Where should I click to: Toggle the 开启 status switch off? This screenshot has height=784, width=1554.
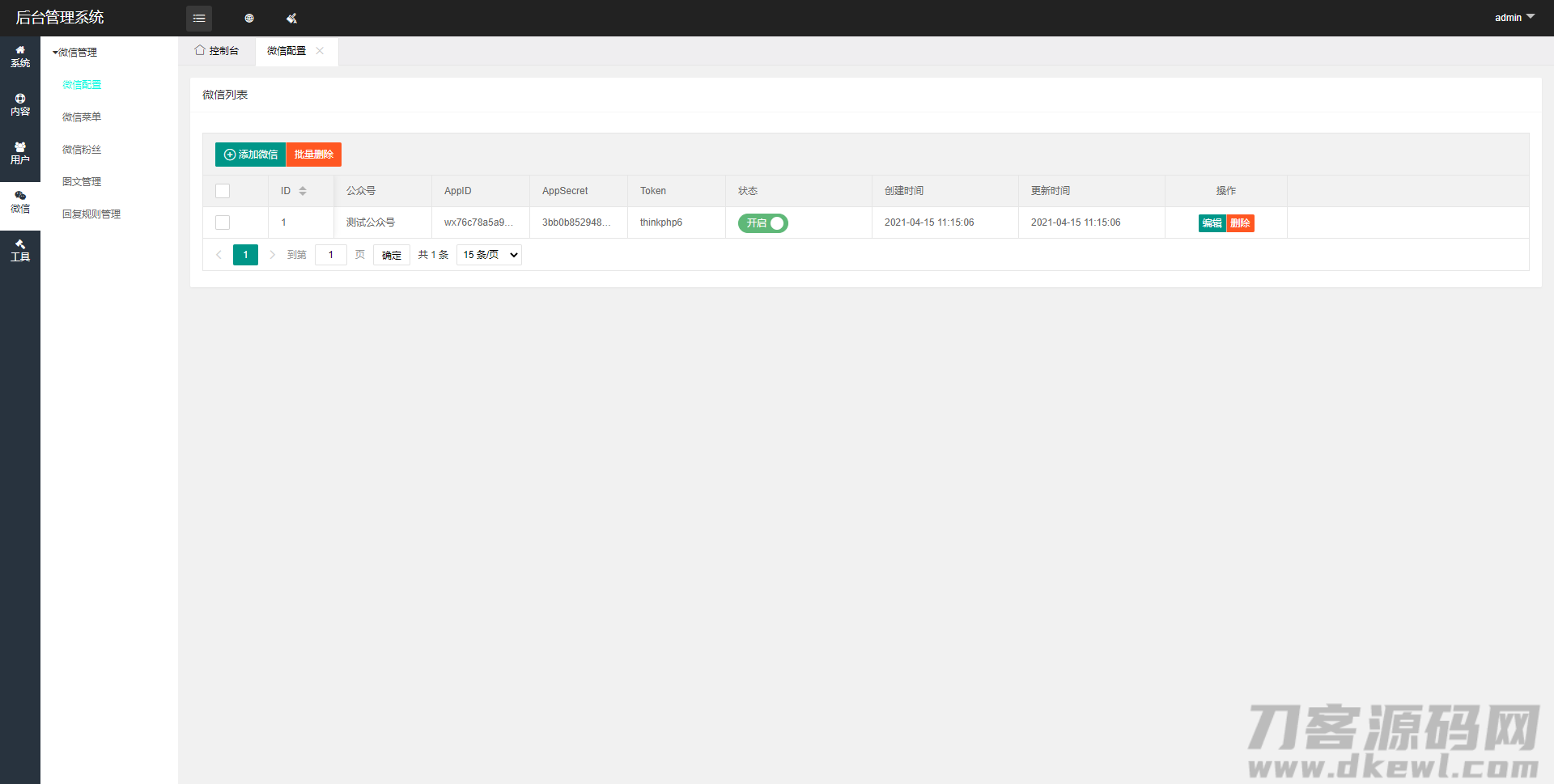[762, 222]
